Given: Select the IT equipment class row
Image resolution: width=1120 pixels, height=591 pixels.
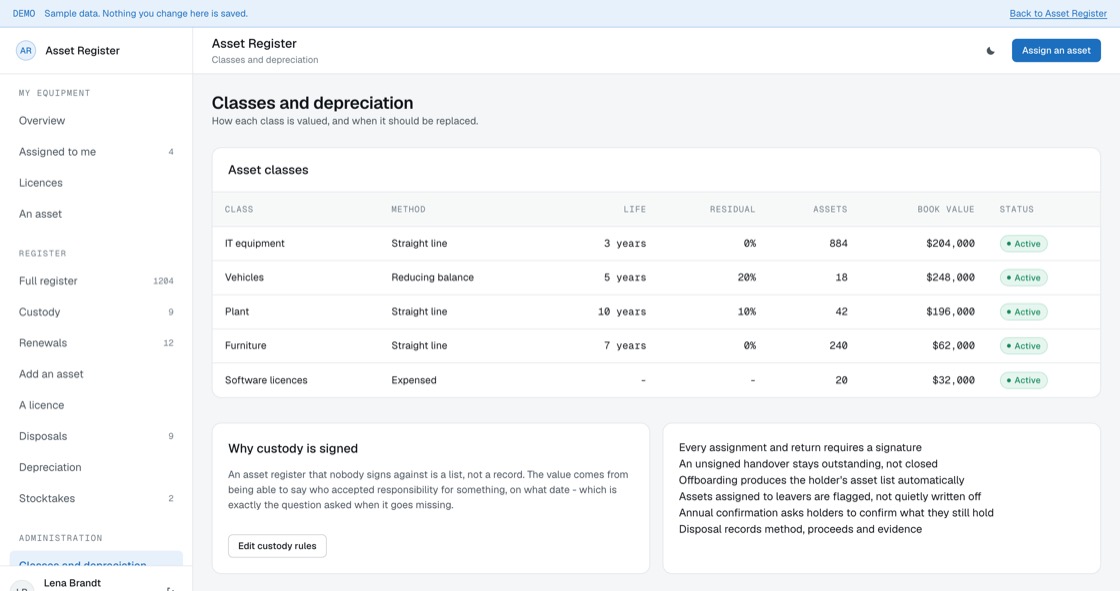Looking at the screenshot, I should (x=656, y=244).
